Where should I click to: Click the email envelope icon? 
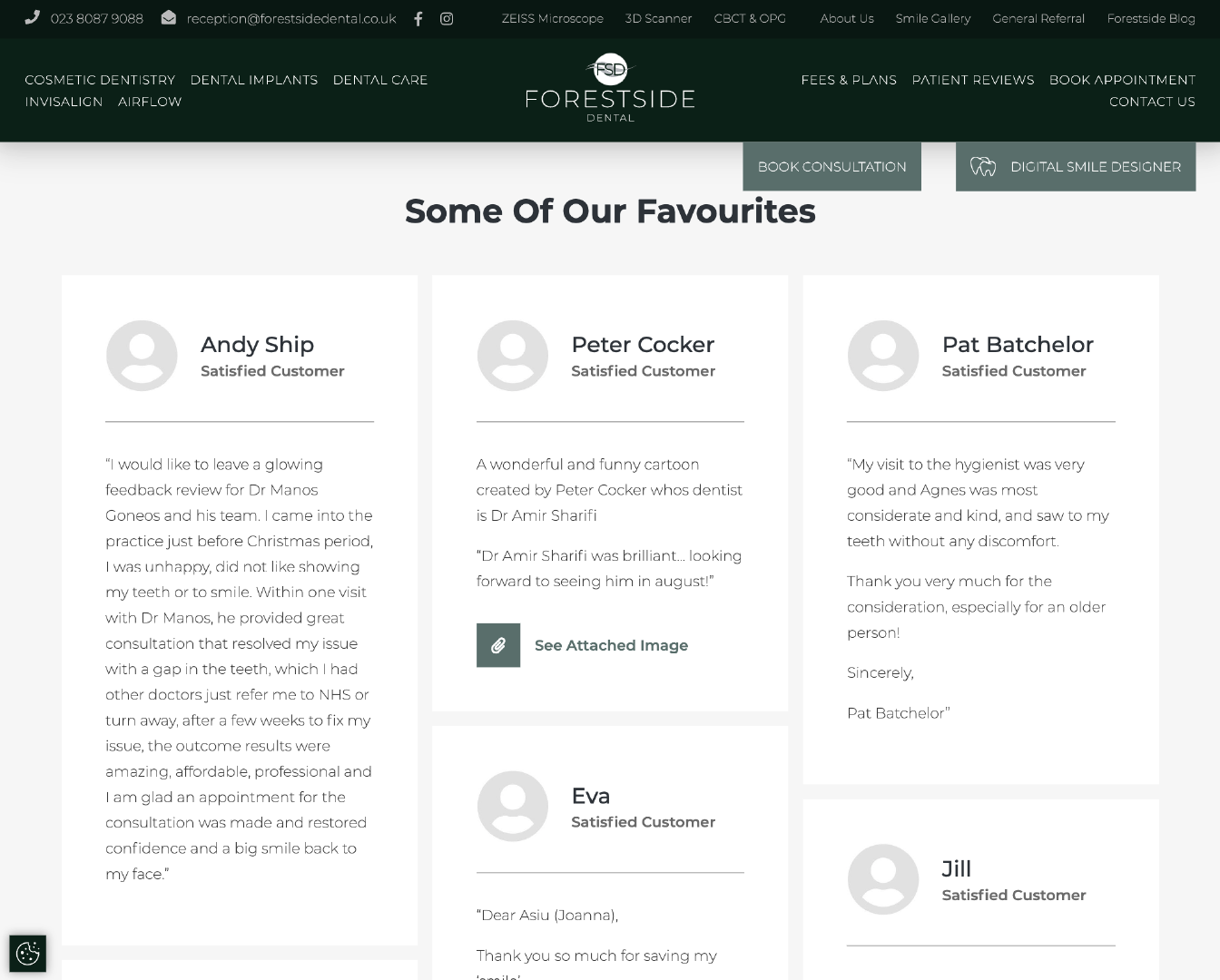click(169, 18)
